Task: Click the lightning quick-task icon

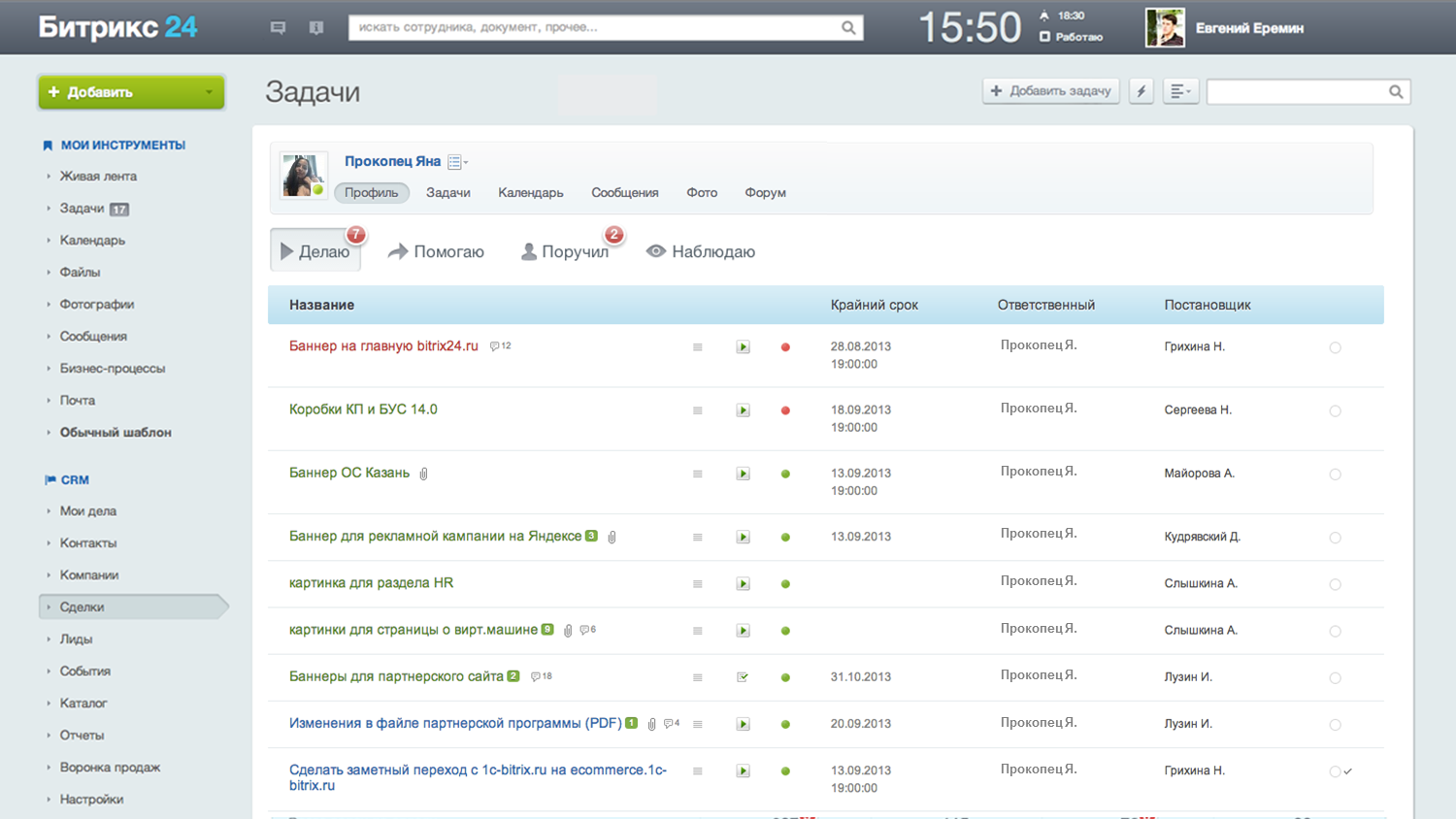Action: tap(1142, 91)
